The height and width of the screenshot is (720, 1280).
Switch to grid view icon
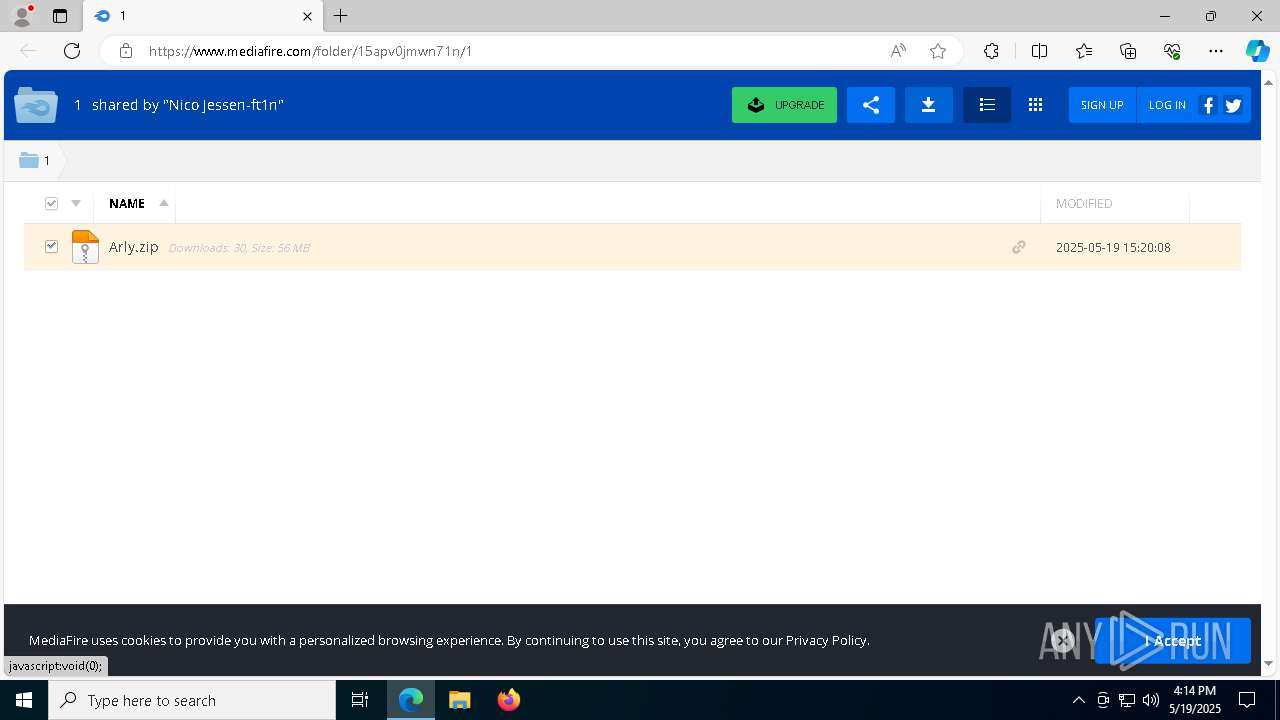tap(1035, 105)
